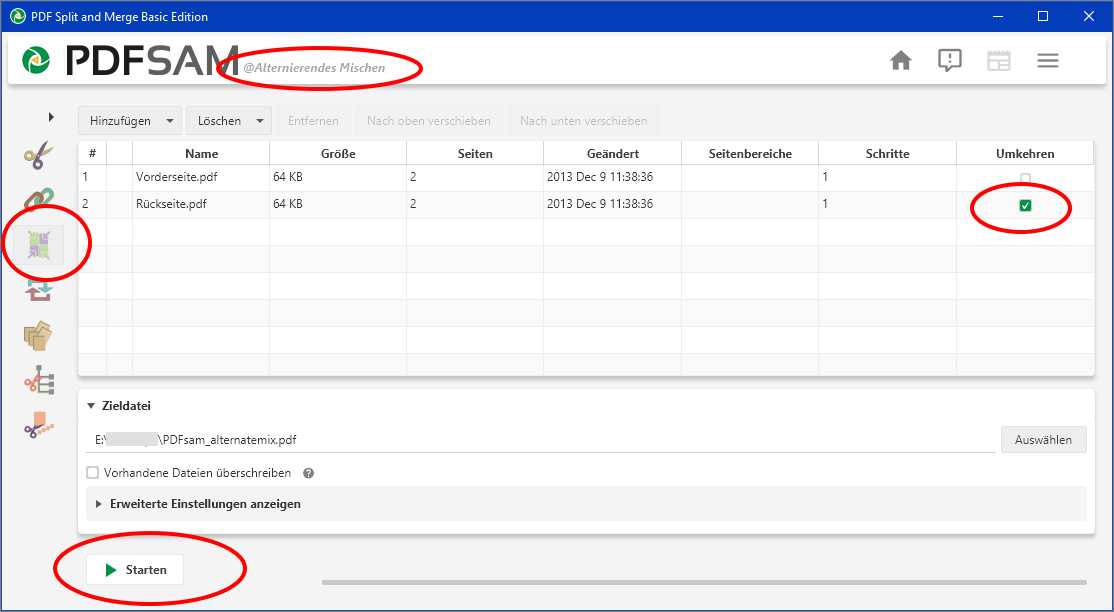
Task: Select the Extract pages tool icon
Action: click(38, 335)
